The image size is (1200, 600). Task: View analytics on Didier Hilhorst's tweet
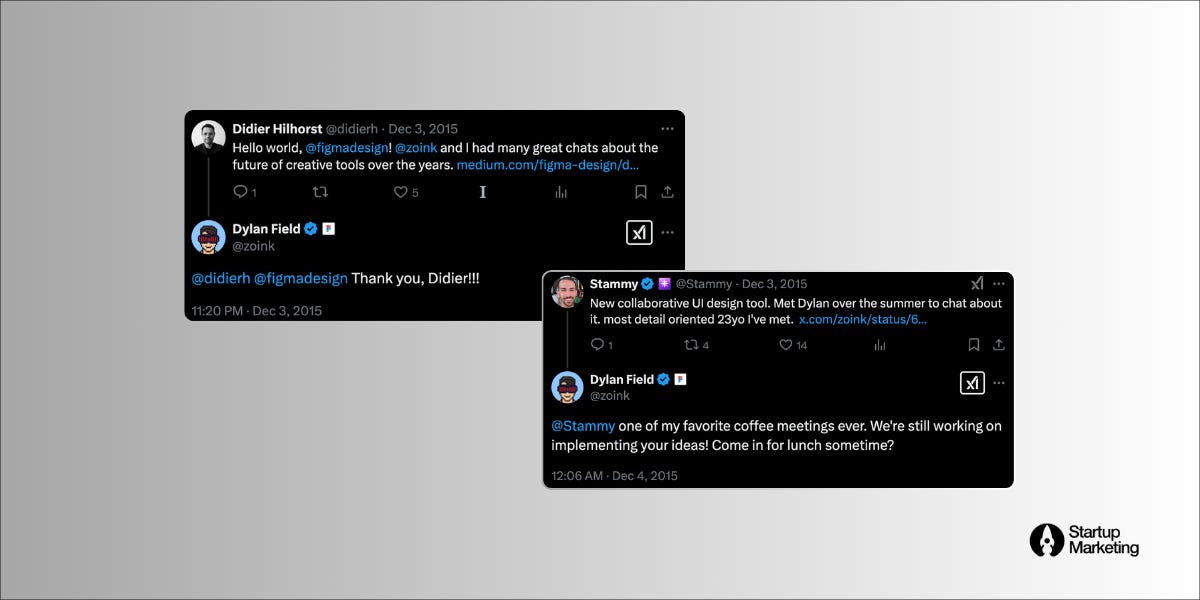(561, 192)
